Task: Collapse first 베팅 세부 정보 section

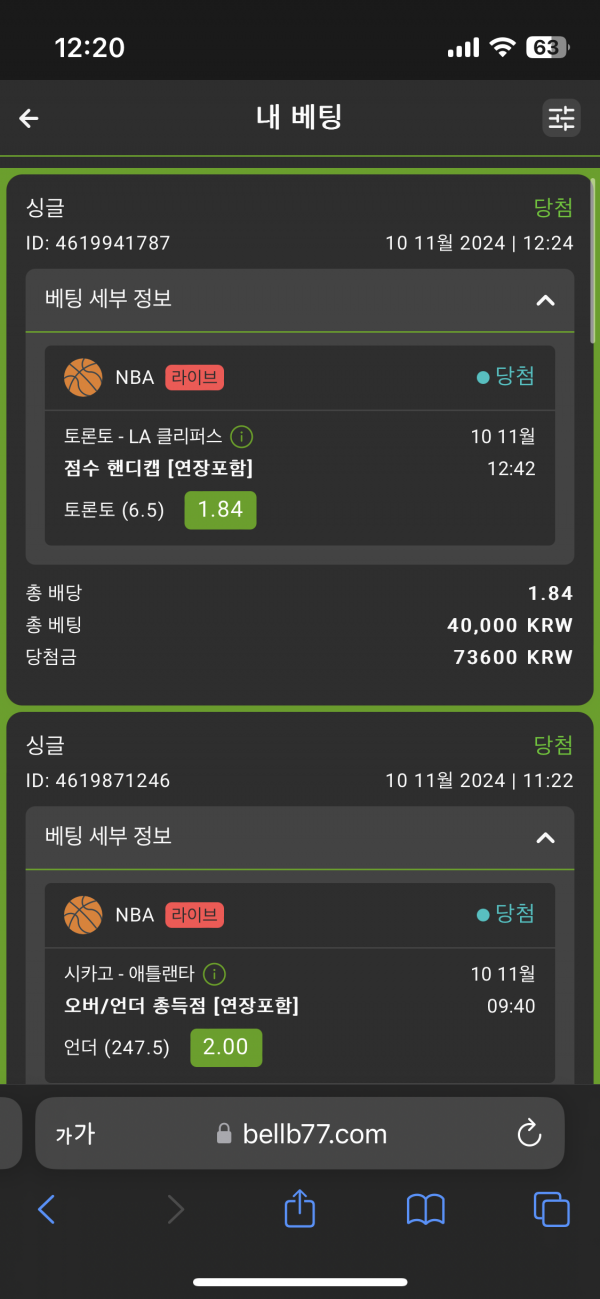Action: pyautogui.click(x=545, y=300)
